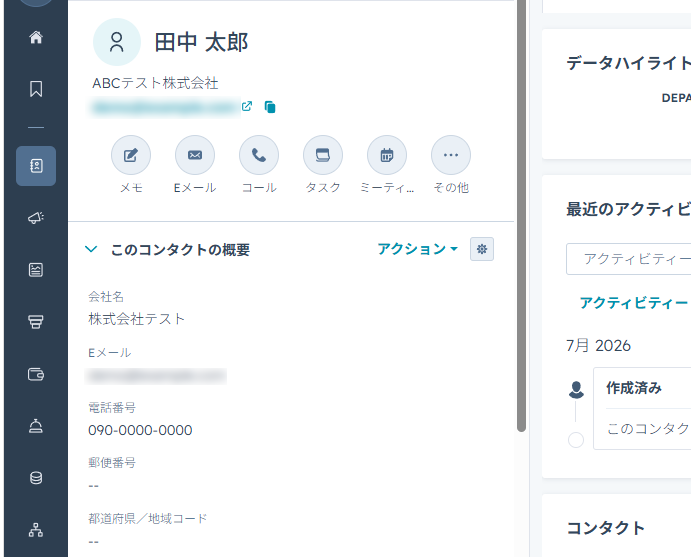The image size is (691, 557).
Task: Click the home icon in sidebar
Action: click(36, 37)
